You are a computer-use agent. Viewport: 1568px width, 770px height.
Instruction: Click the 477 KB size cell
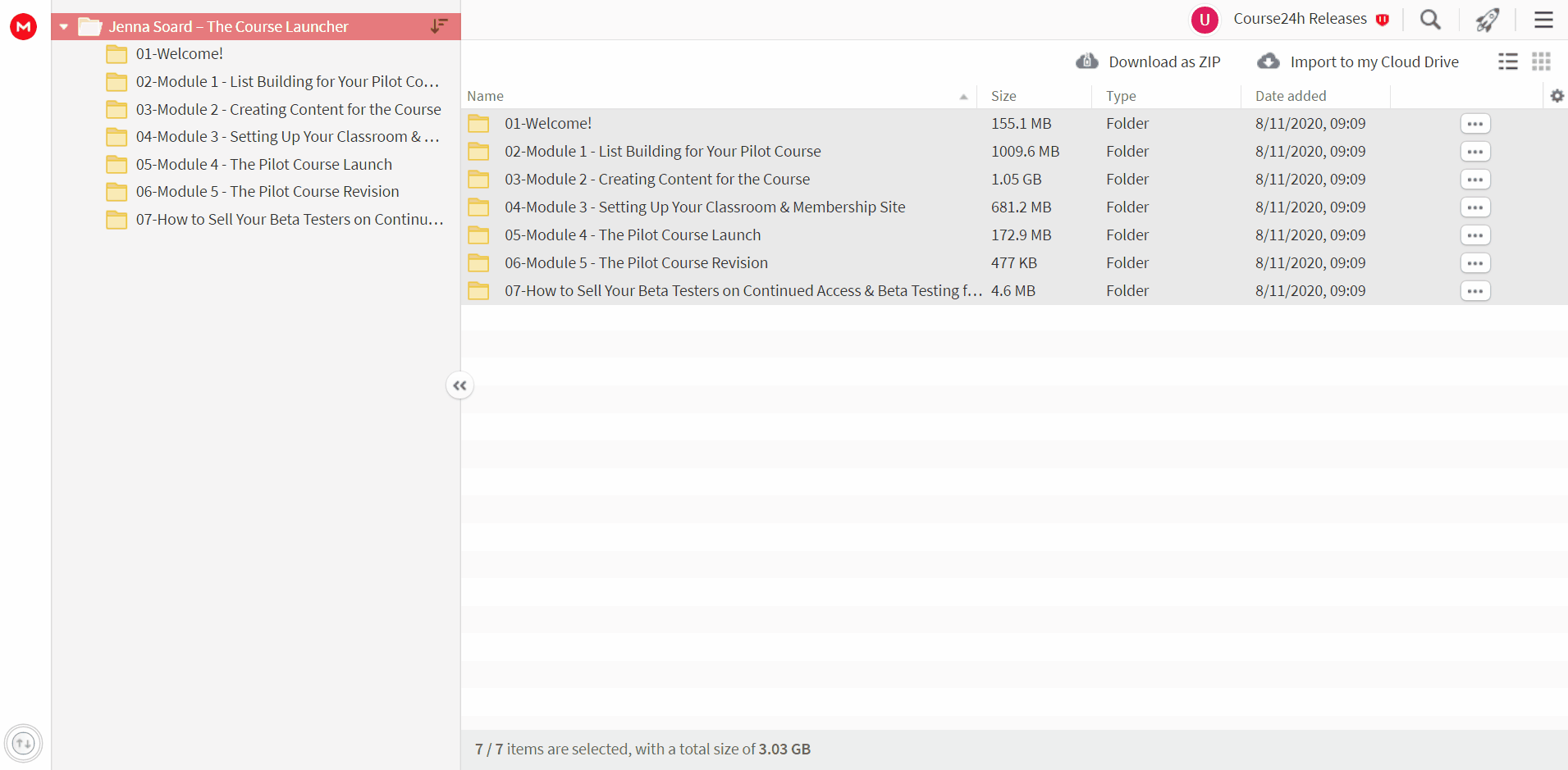[x=1013, y=263]
